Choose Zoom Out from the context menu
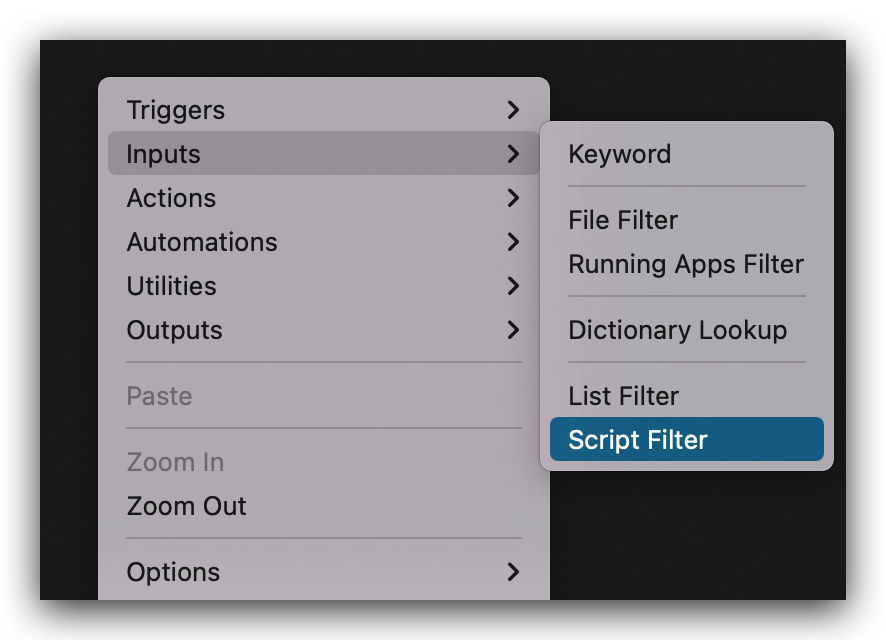This screenshot has height=640, width=886. (323, 506)
